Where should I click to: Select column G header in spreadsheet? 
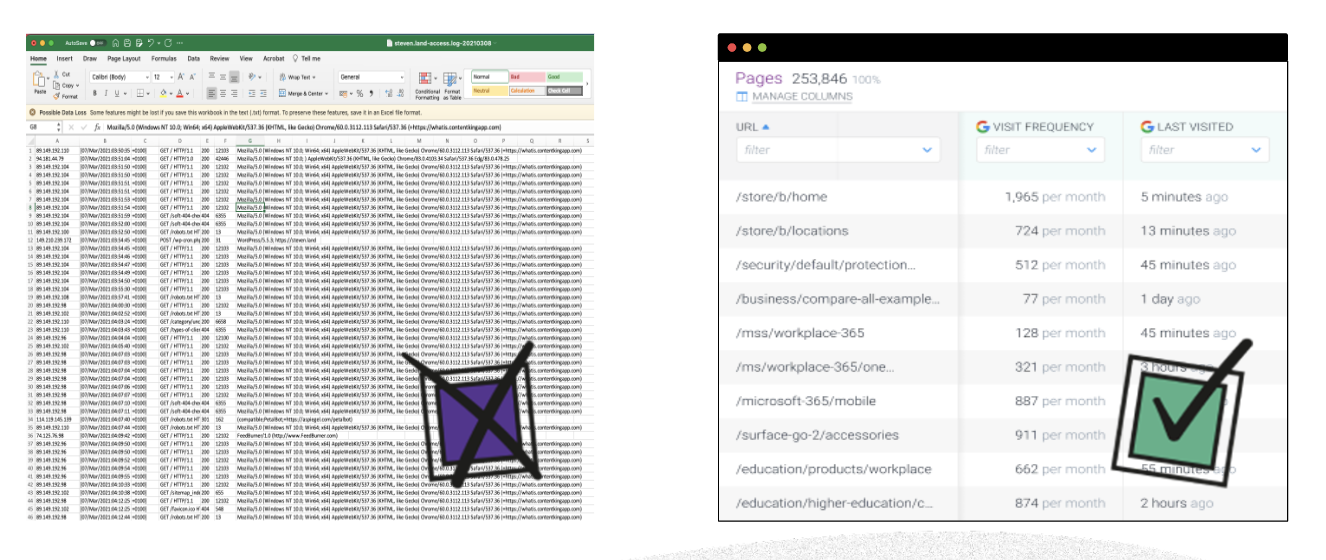click(x=249, y=141)
